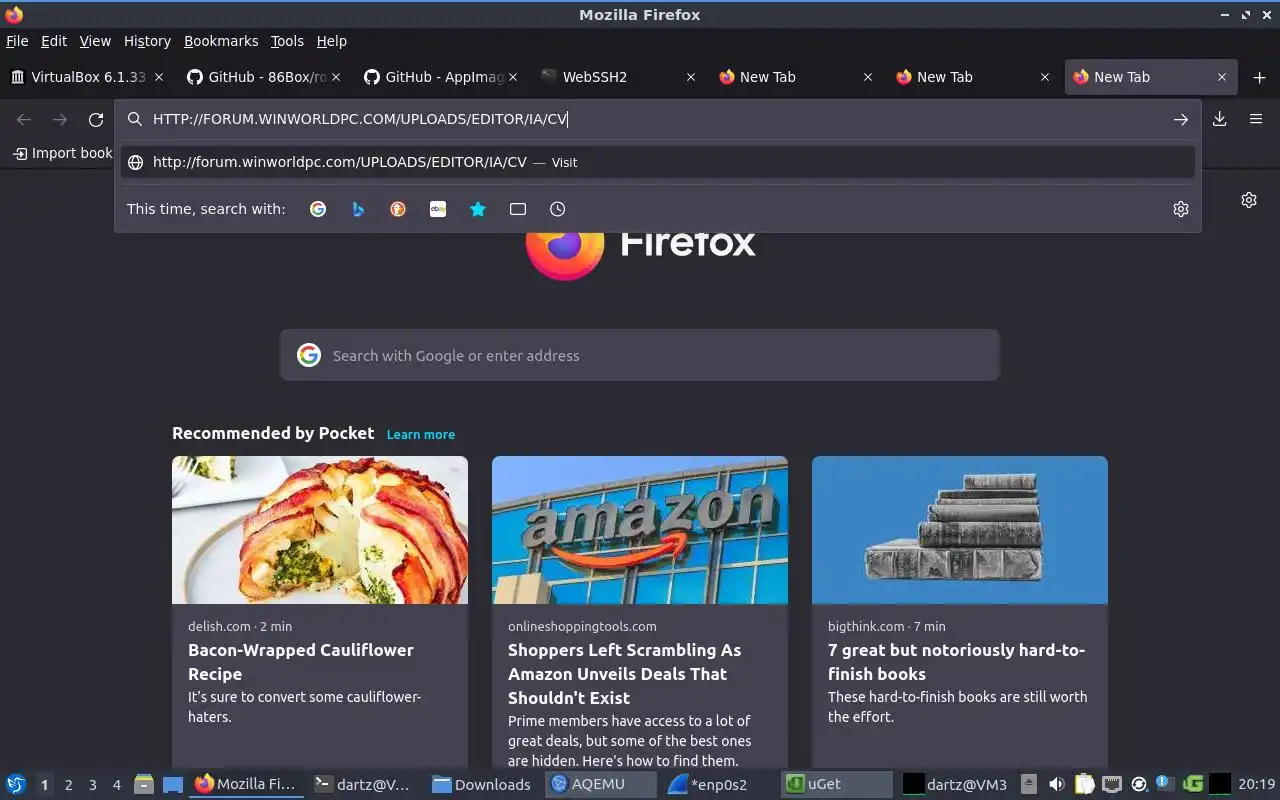Click the green G tray icon

[1192, 784]
